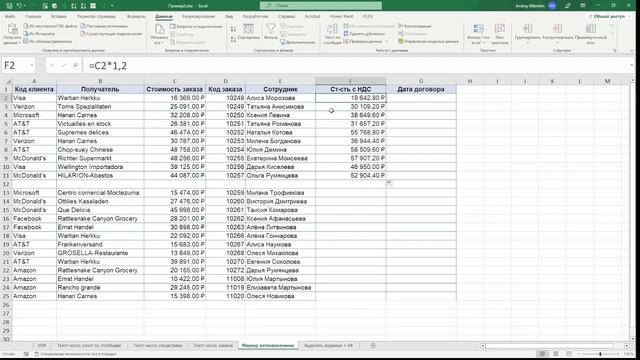Screen dimensions: 640x360
Task: Collapse the ribbon with the bottom-right chevron
Action: (632, 50)
